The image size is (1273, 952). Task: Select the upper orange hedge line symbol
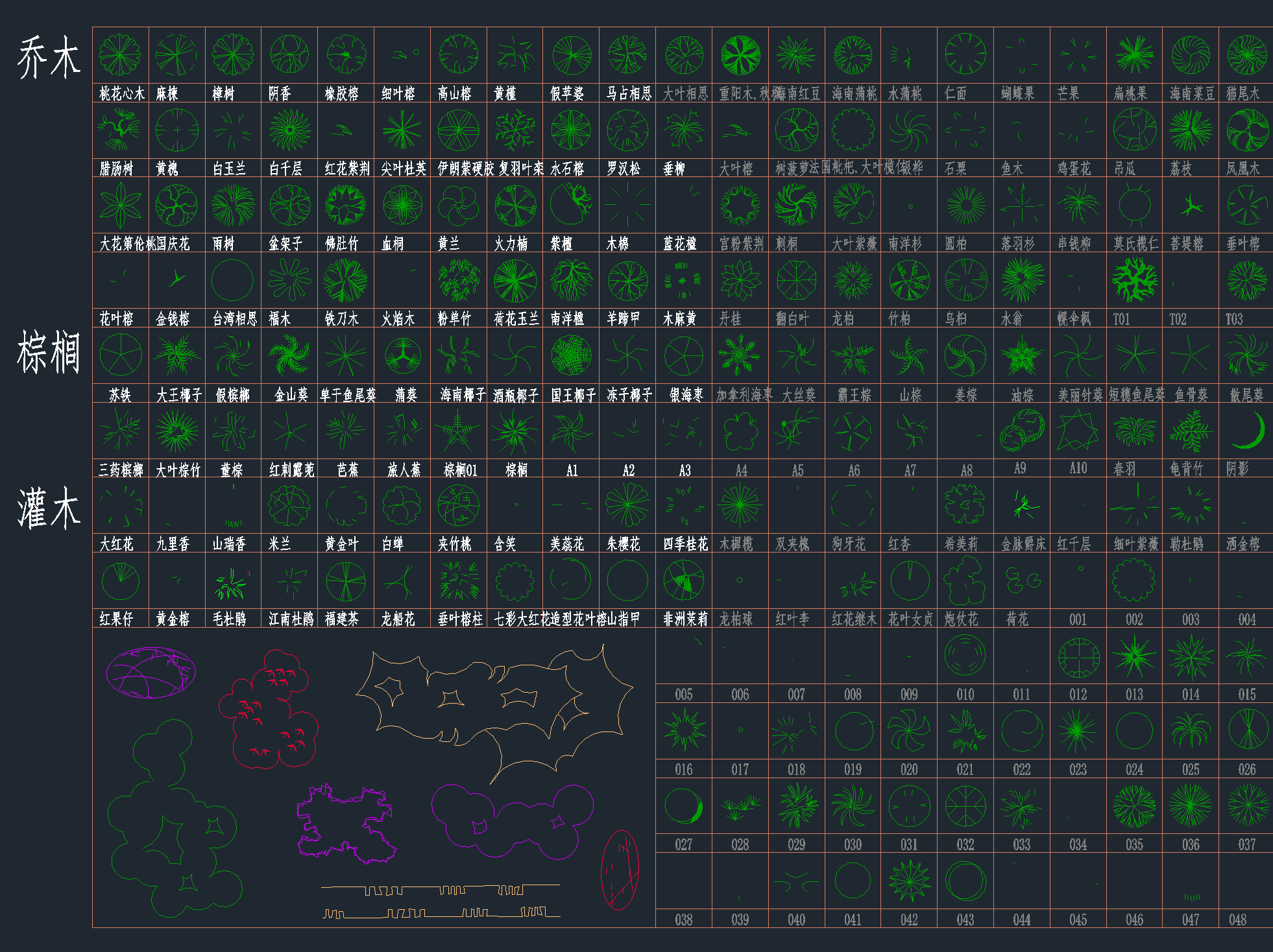pos(441,889)
